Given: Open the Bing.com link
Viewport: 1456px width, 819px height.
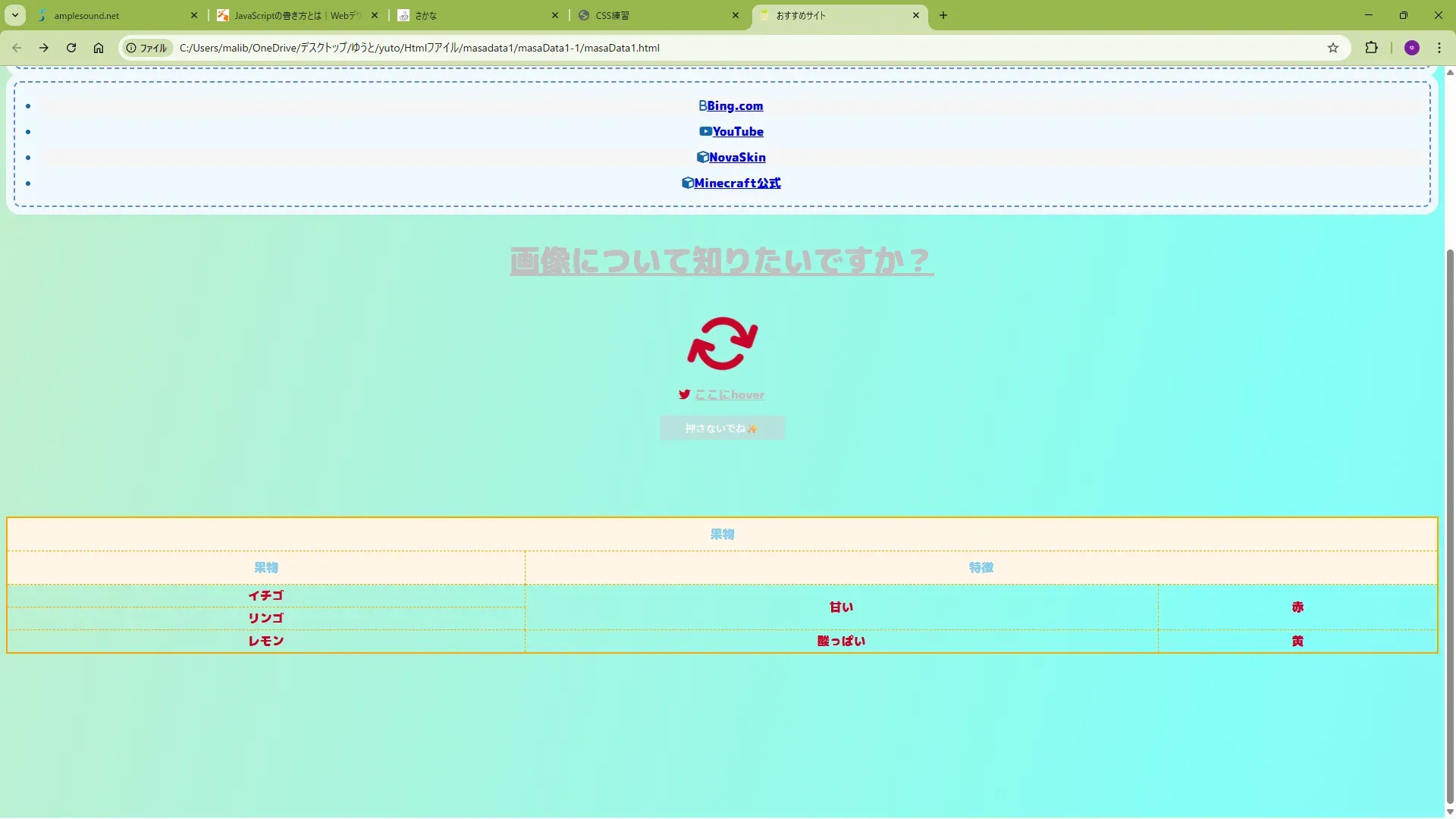Looking at the screenshot, I should (x=734, y=106).
